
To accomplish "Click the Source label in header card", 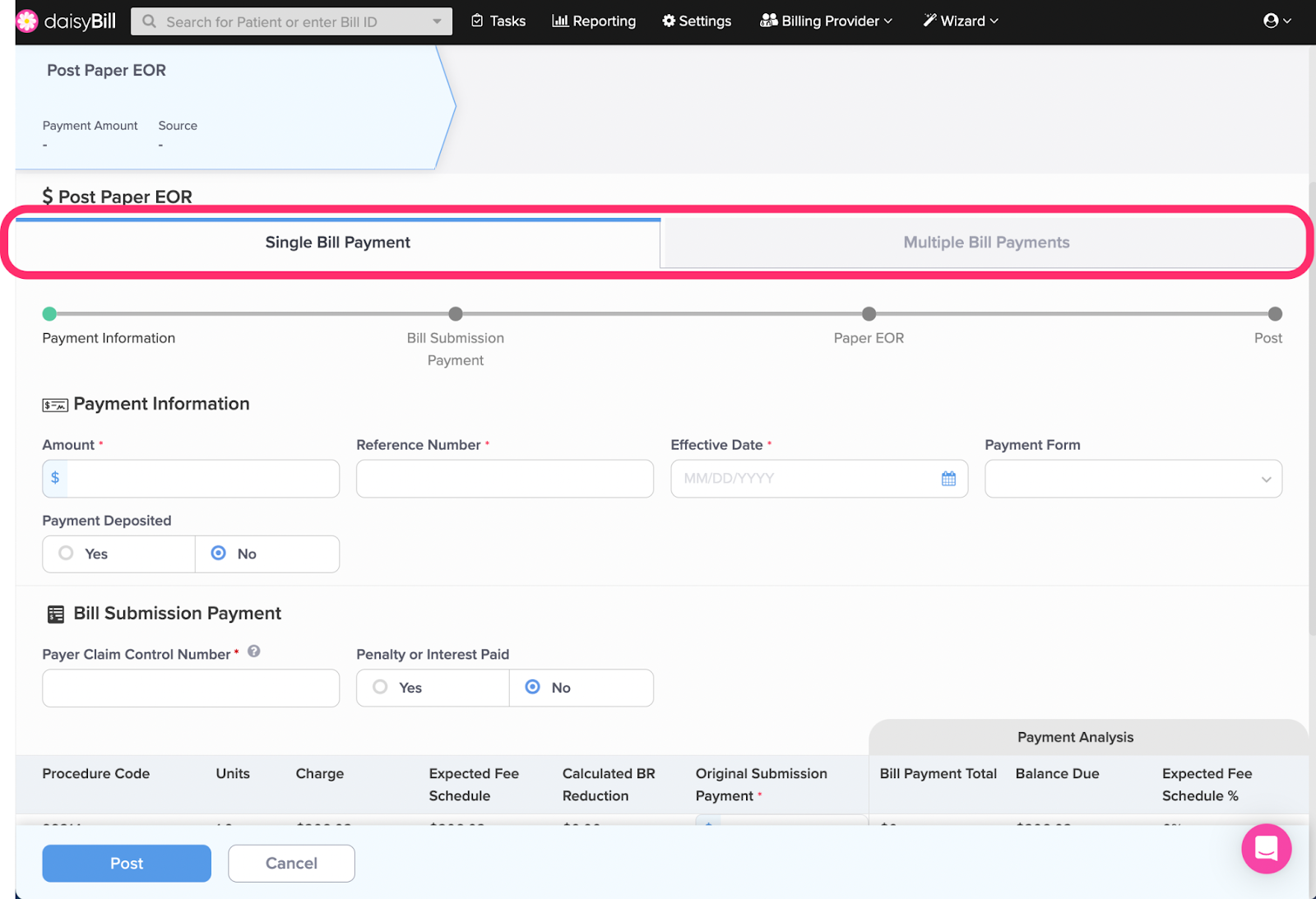I will pos(178,126).
